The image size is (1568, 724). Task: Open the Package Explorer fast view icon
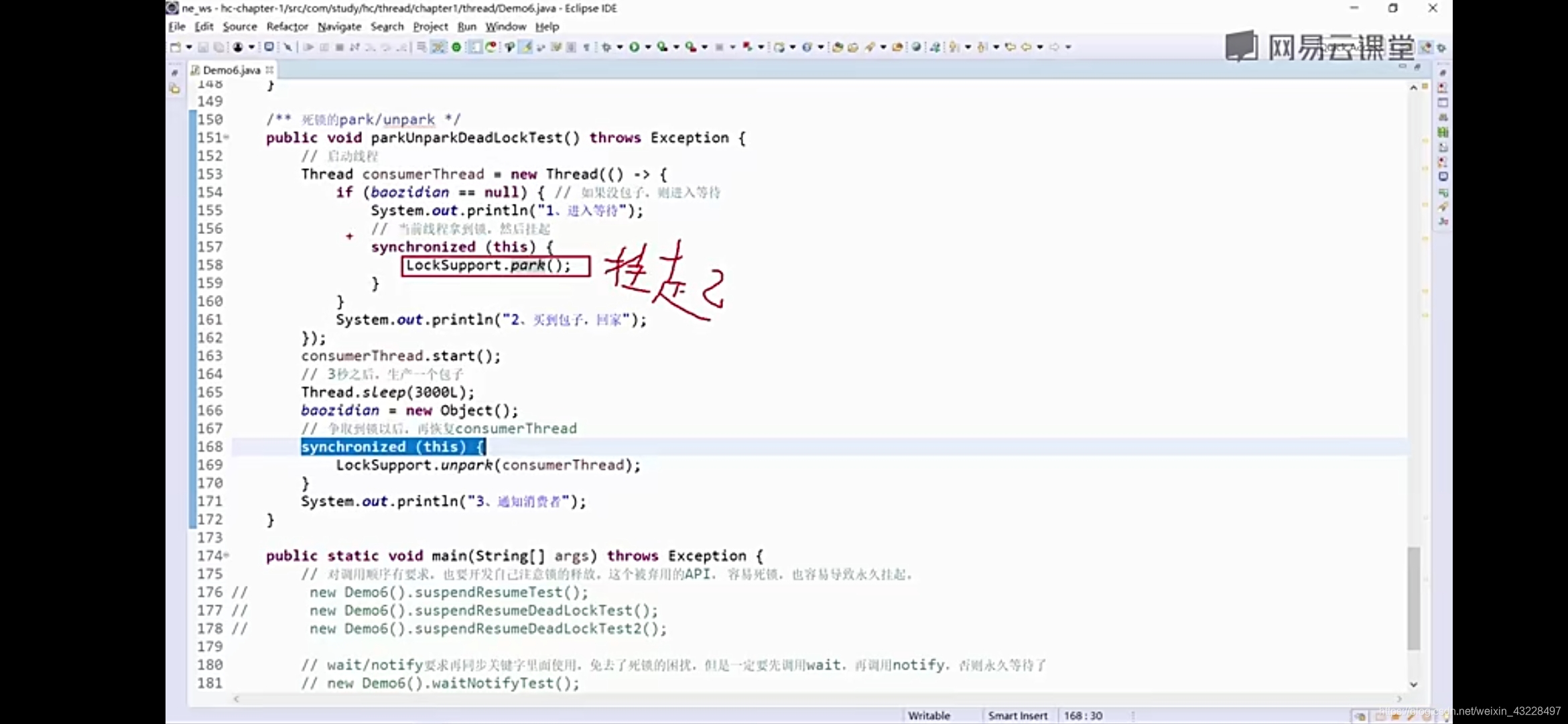point(175,88)
